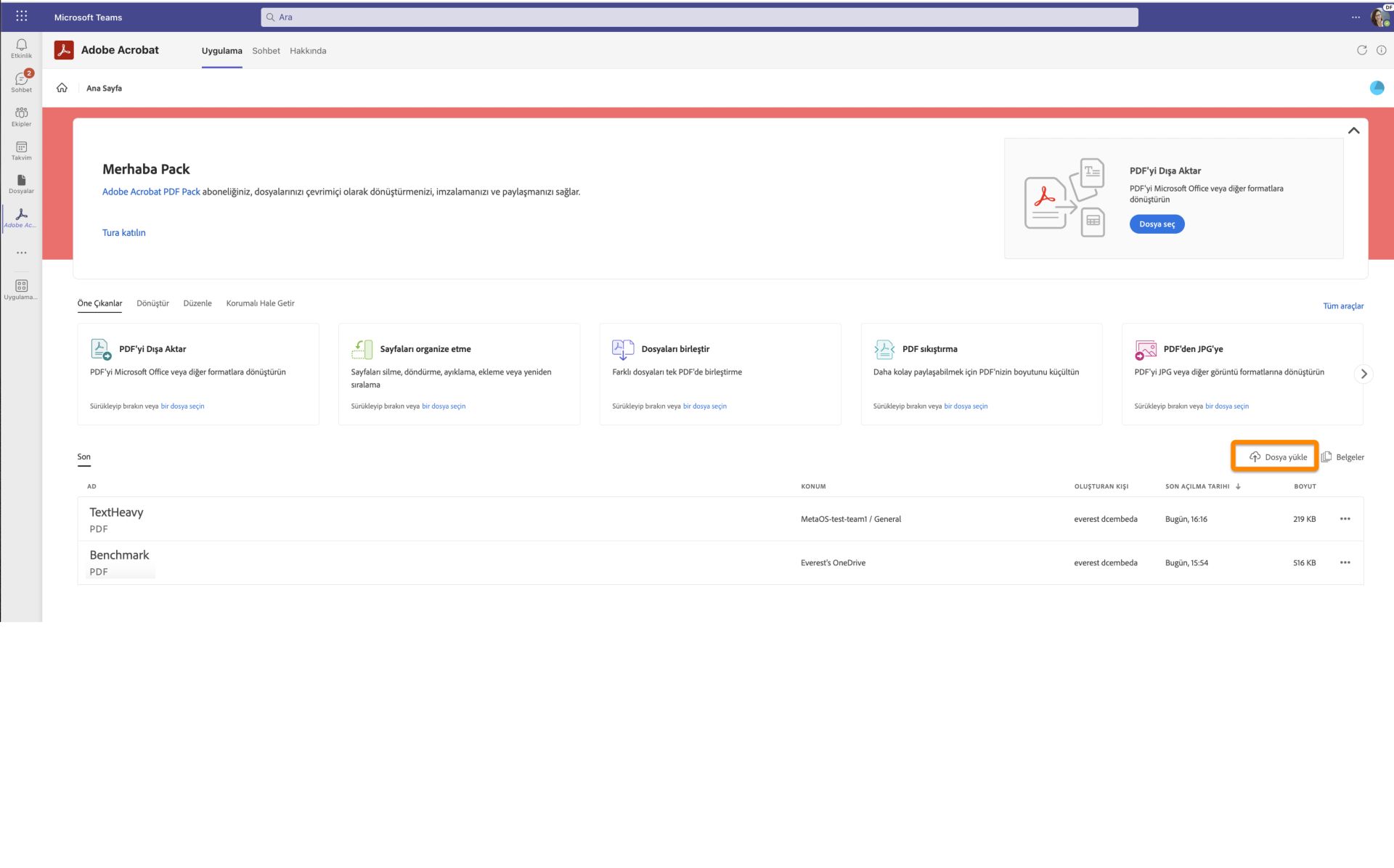Switch to Uygulama tab
Image resolution: width=1394 pixels, height=868 pixels.
pyautogui.click(x=221, y=51)
